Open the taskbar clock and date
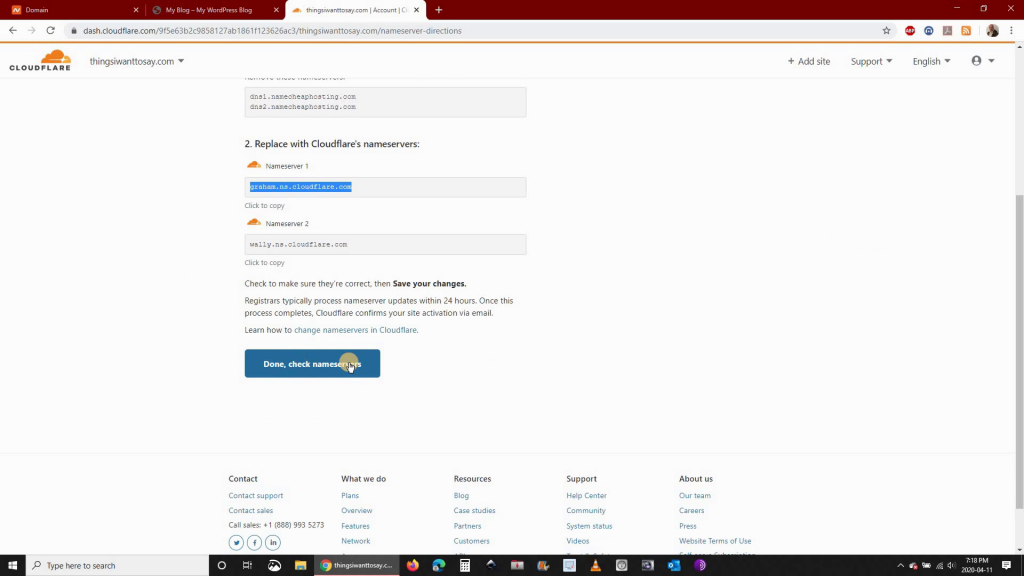This screenshot has width=1024, height=576. (x=977, y=566)
